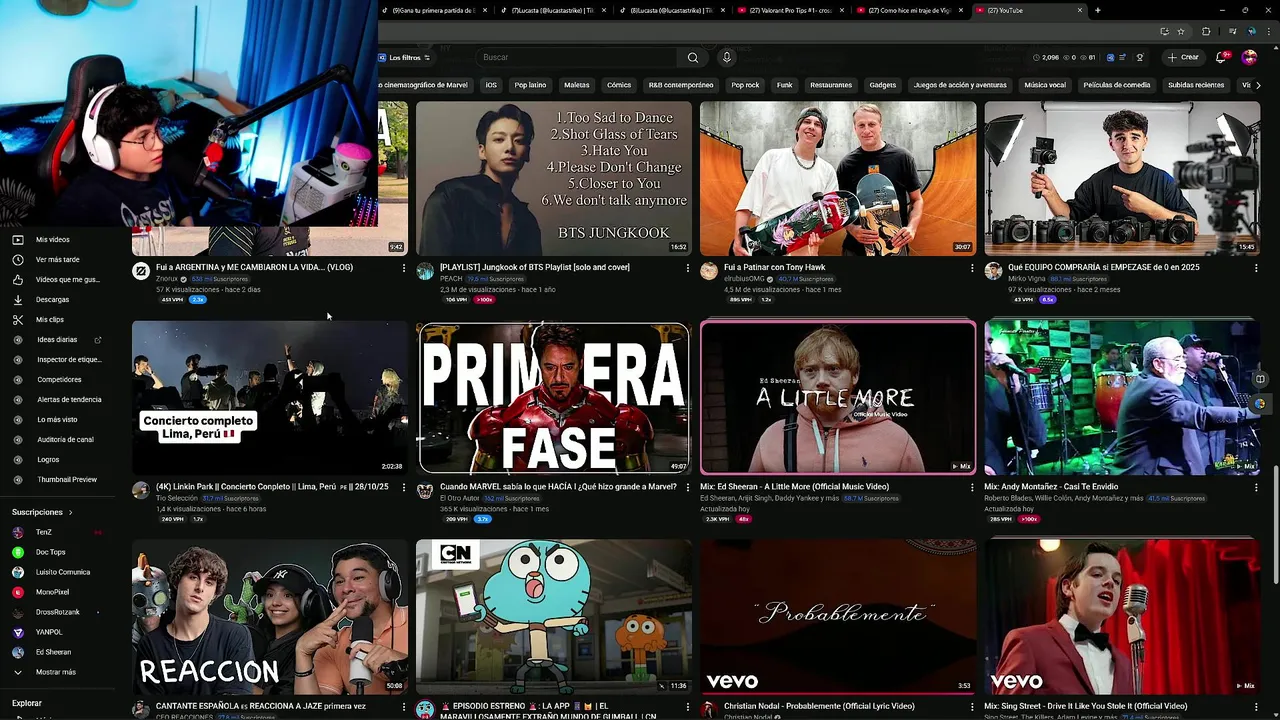Open Luisito Comunica subscription channel
The image size is (1280, 720).
pos(62,572)
